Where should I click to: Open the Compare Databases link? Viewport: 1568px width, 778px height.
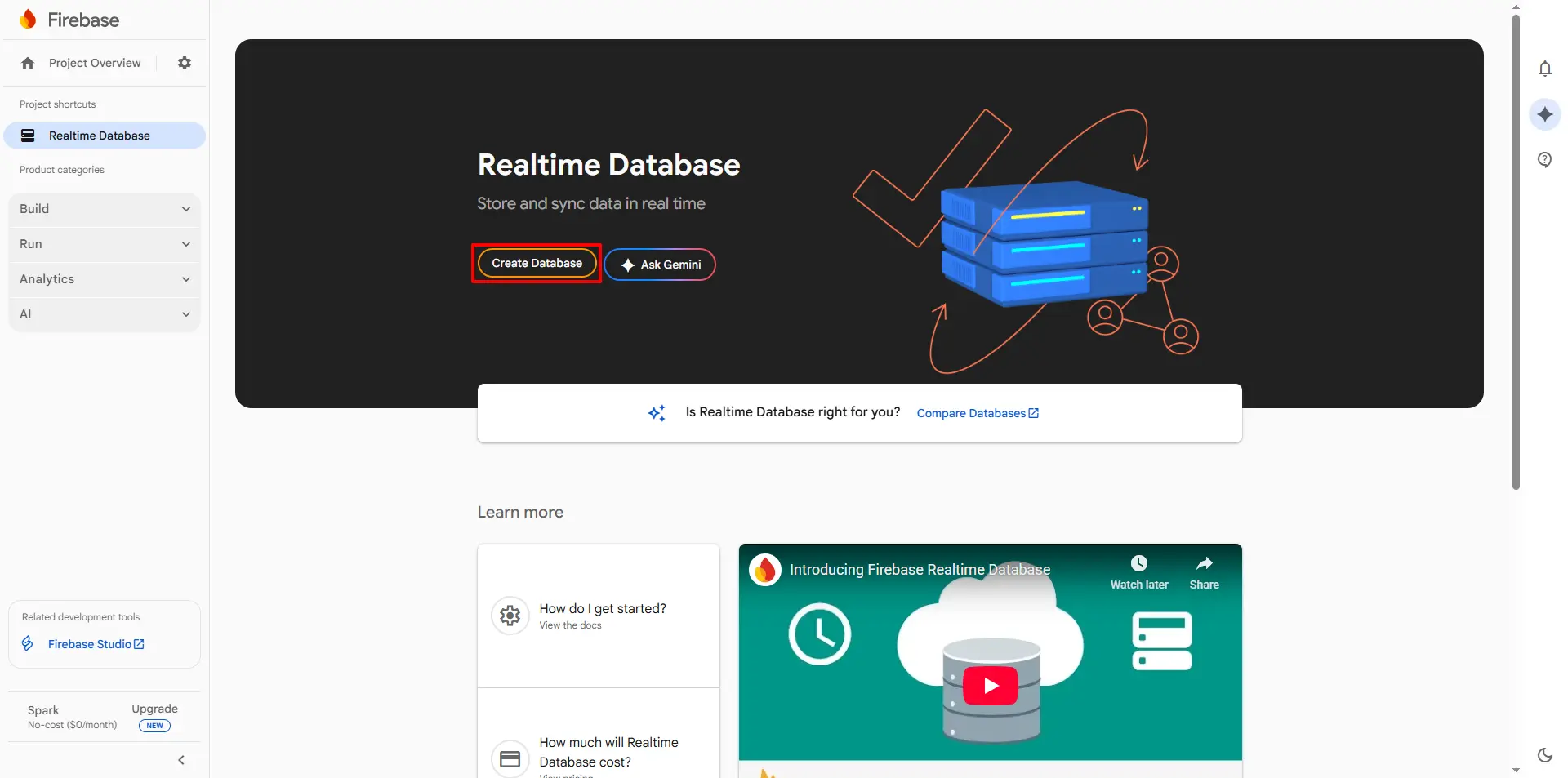977,413
